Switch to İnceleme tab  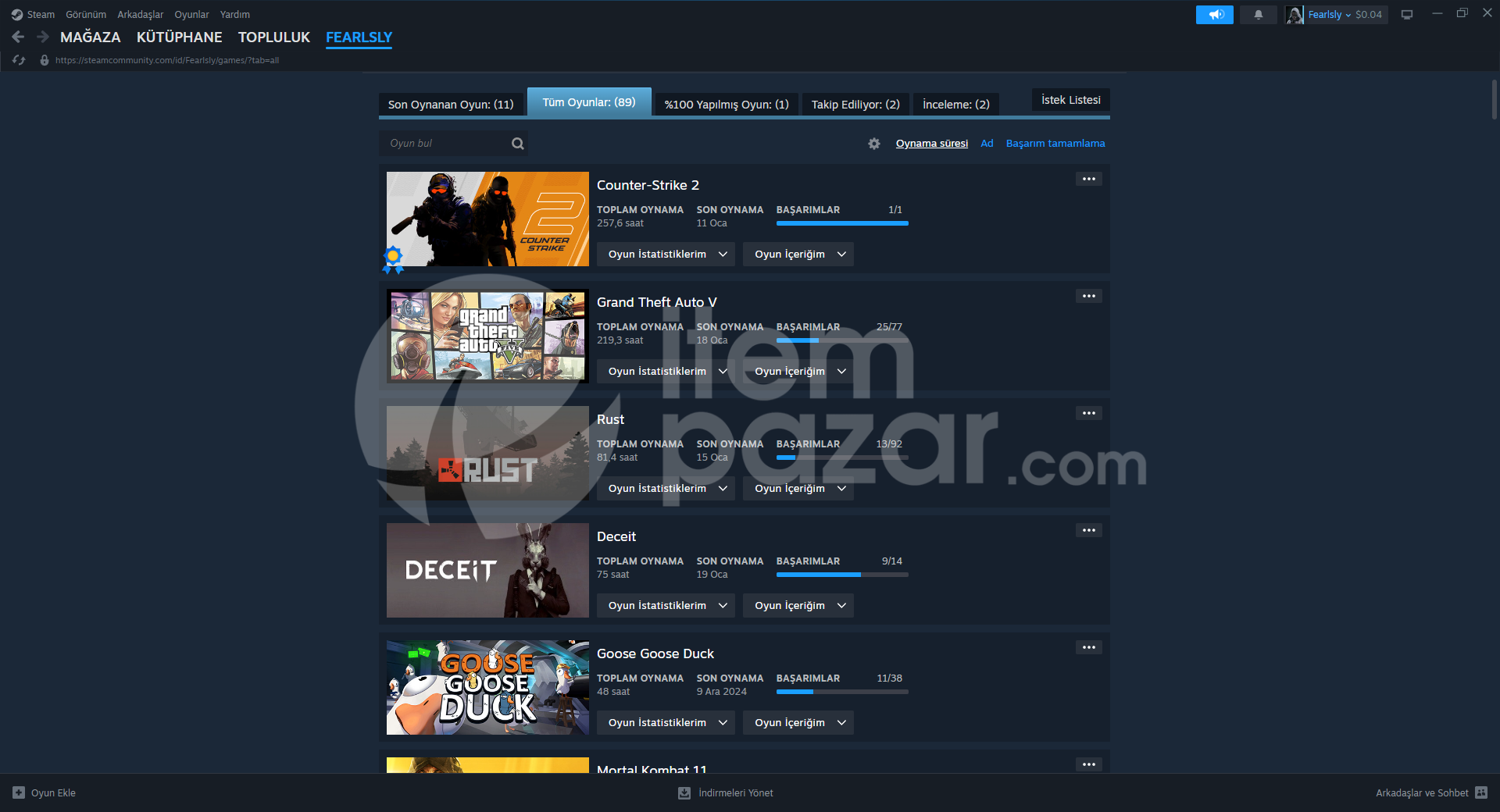coord(956,105)
